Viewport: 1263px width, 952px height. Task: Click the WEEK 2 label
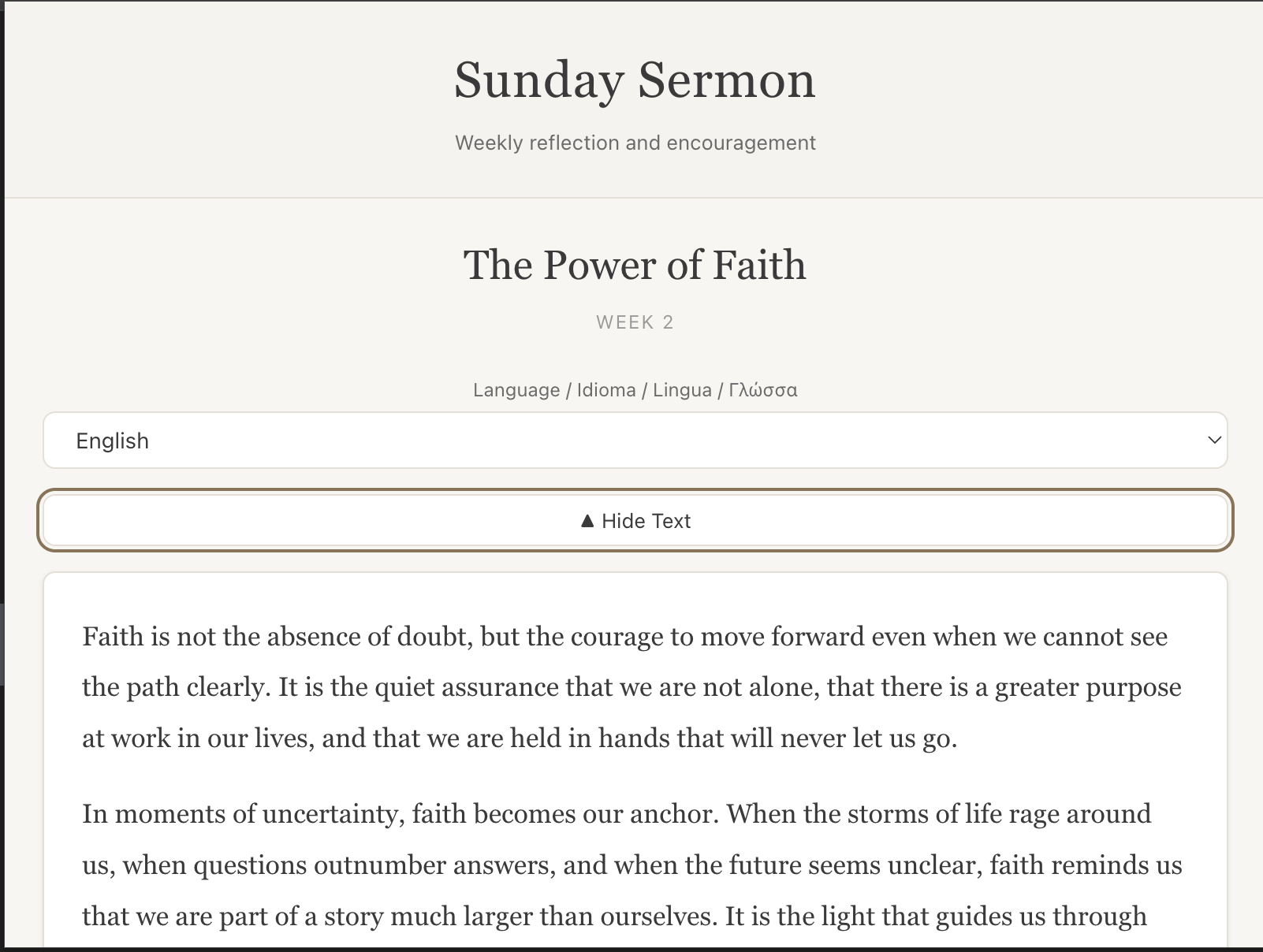coord(633,322)
